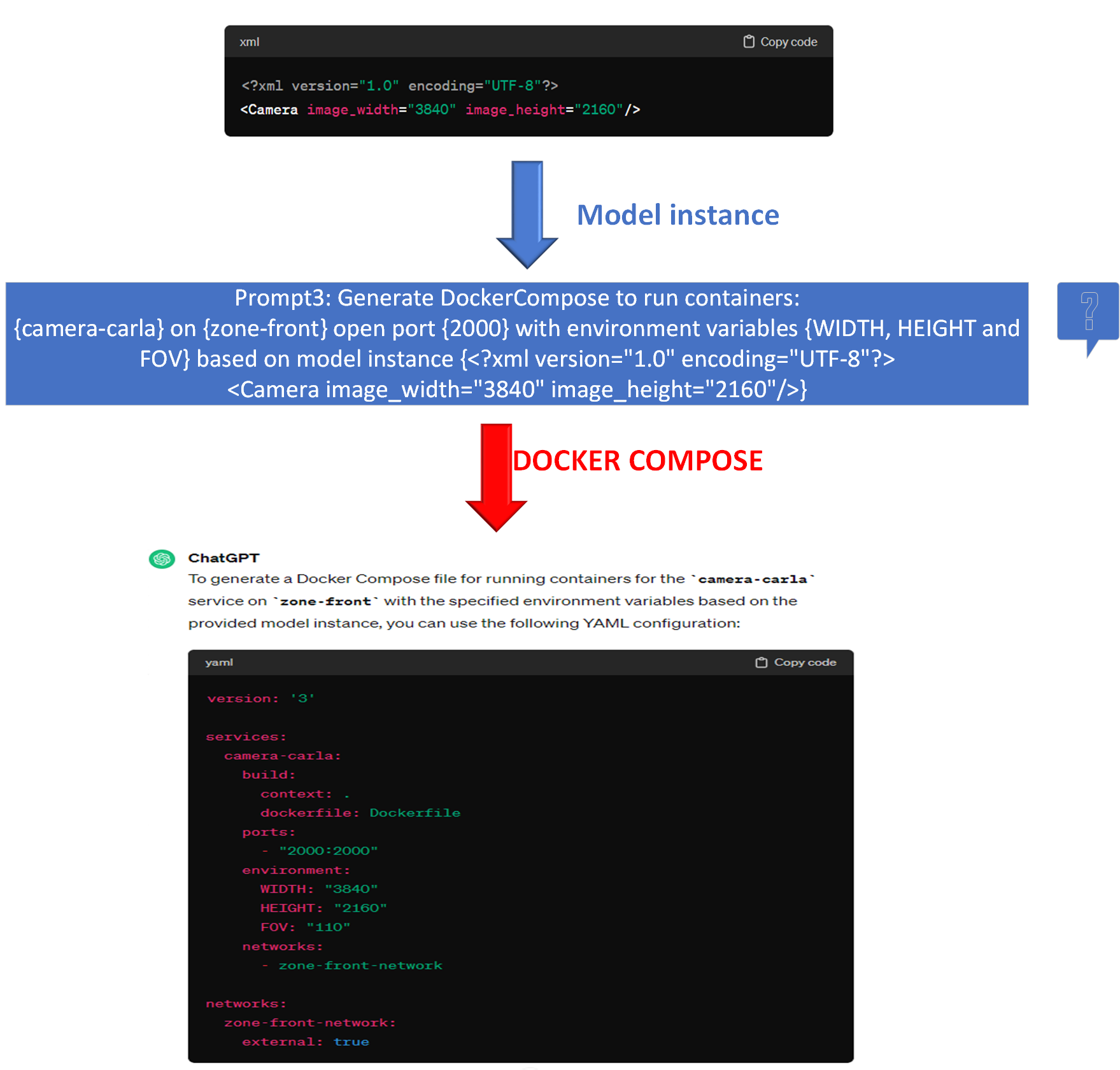Click the DOCKER COMPOSE red label
The width and height of the screenshot is (1120, 1070).
click(637, 461)
